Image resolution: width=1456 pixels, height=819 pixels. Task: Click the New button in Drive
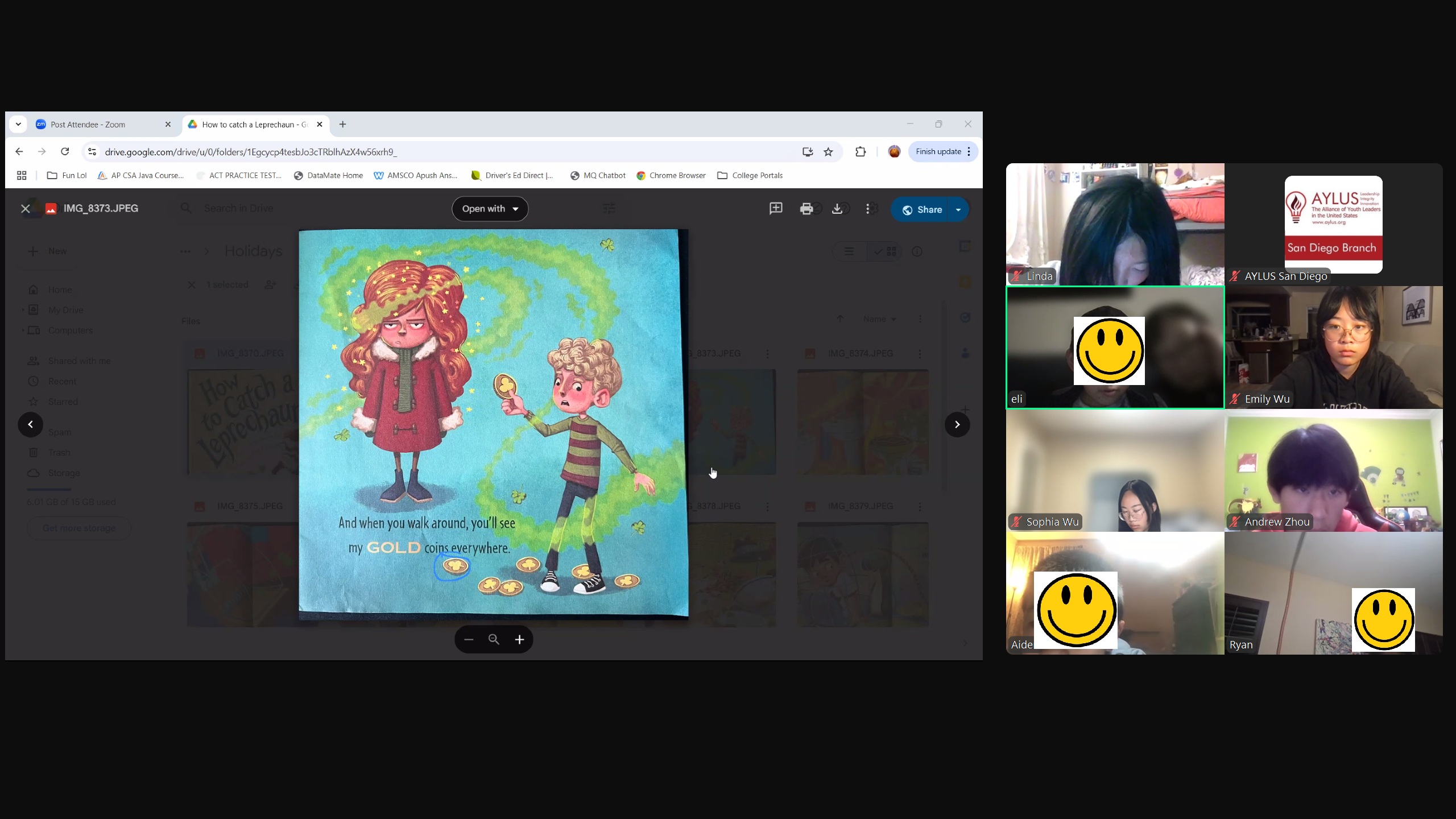click(48, 251)
